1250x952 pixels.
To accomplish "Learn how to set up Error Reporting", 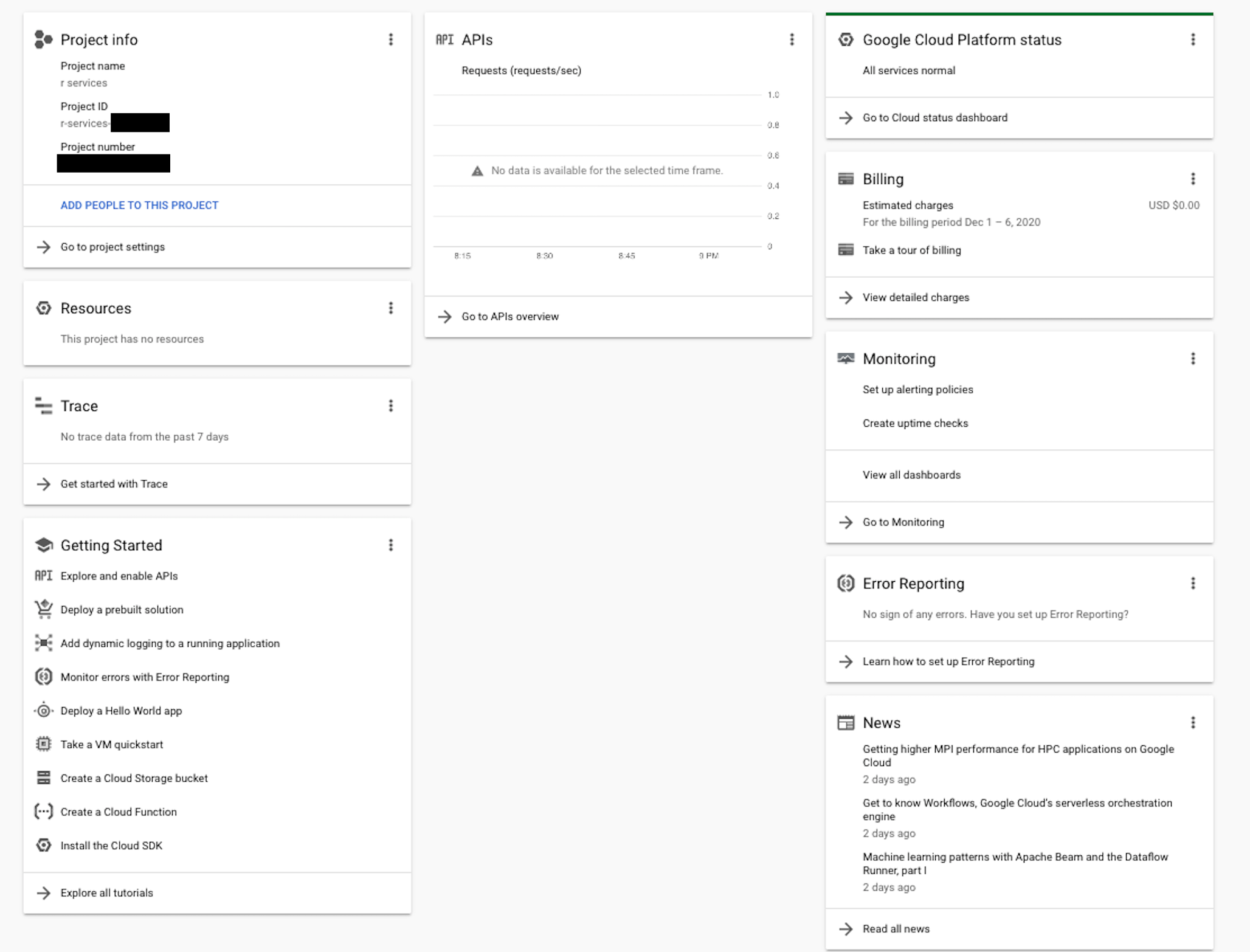I will point(948,661).
